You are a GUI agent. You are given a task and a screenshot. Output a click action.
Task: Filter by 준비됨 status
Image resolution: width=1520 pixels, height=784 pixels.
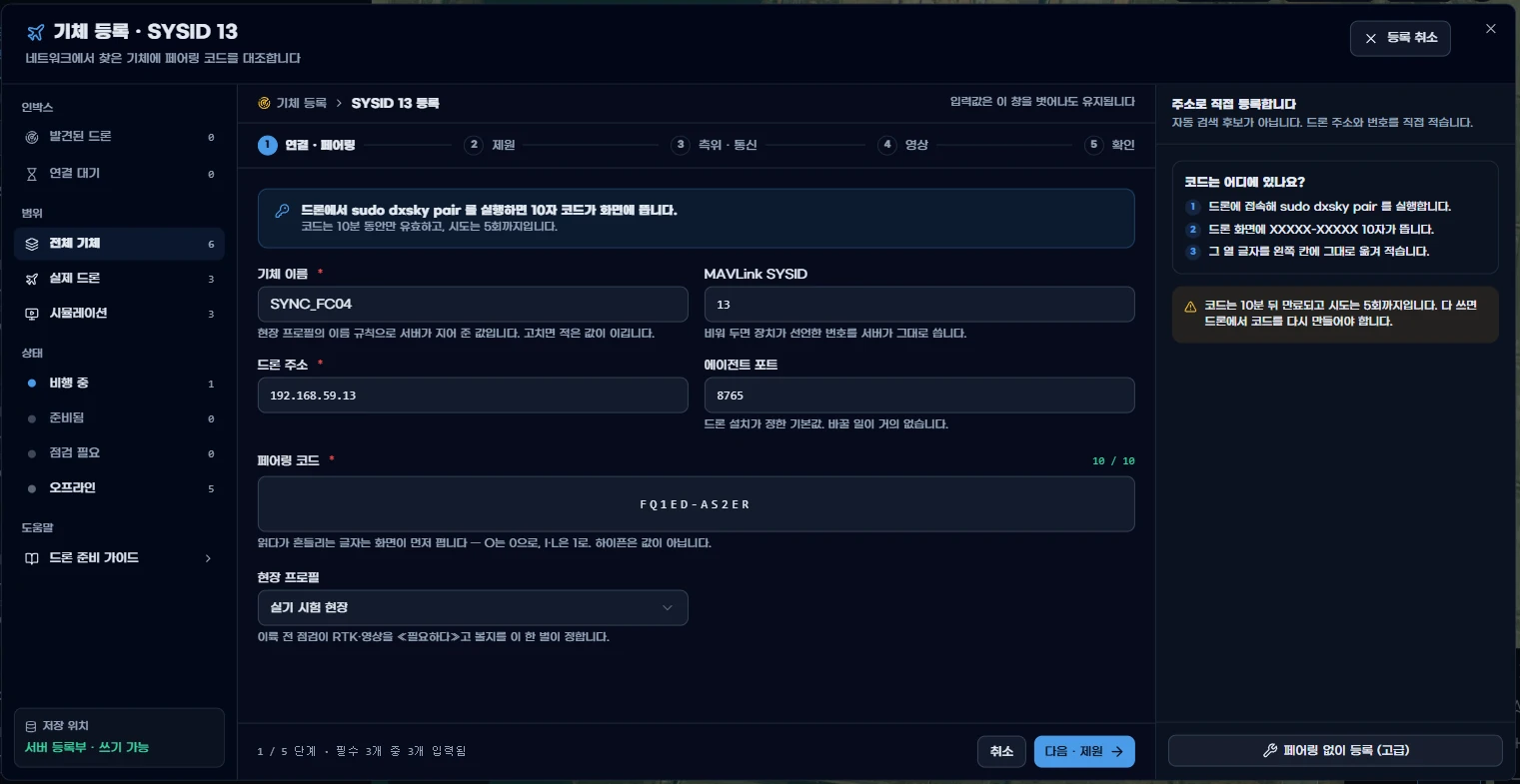click(x=120, y=418)
